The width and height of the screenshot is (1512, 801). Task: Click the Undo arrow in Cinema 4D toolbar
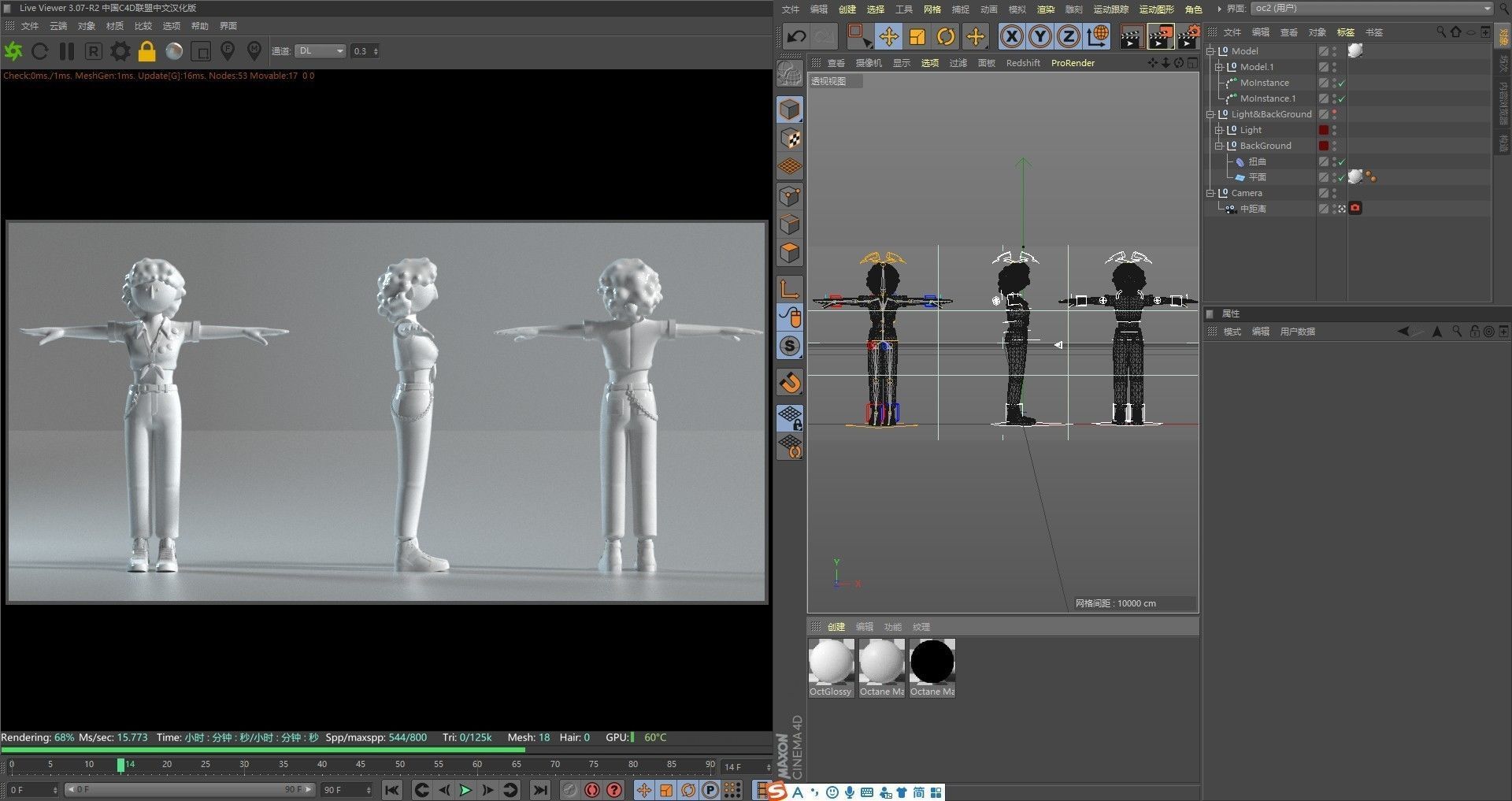coord(796,36)
